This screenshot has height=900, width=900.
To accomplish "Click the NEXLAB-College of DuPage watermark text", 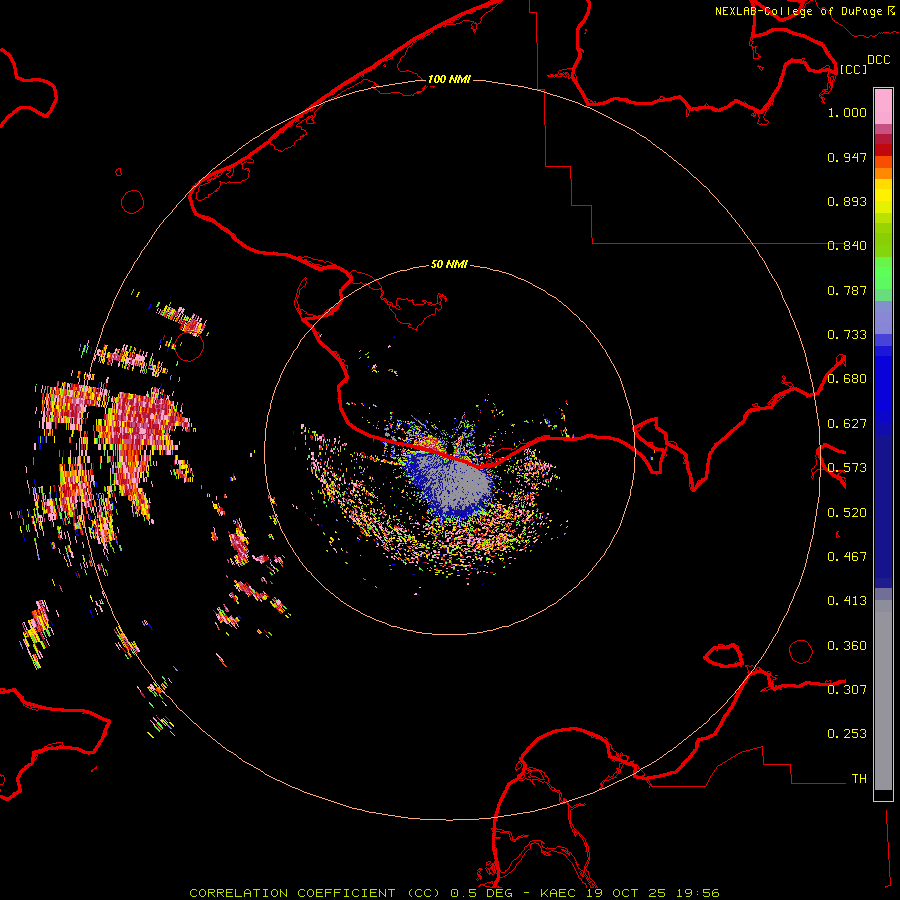I will (x=798, y=11).
